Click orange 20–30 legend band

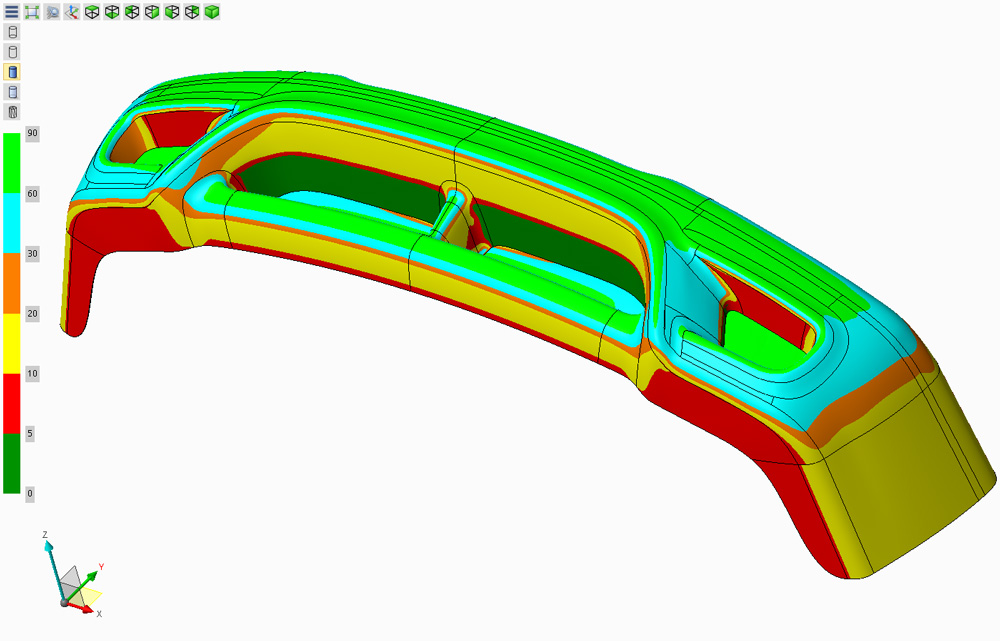pos(11,283)
